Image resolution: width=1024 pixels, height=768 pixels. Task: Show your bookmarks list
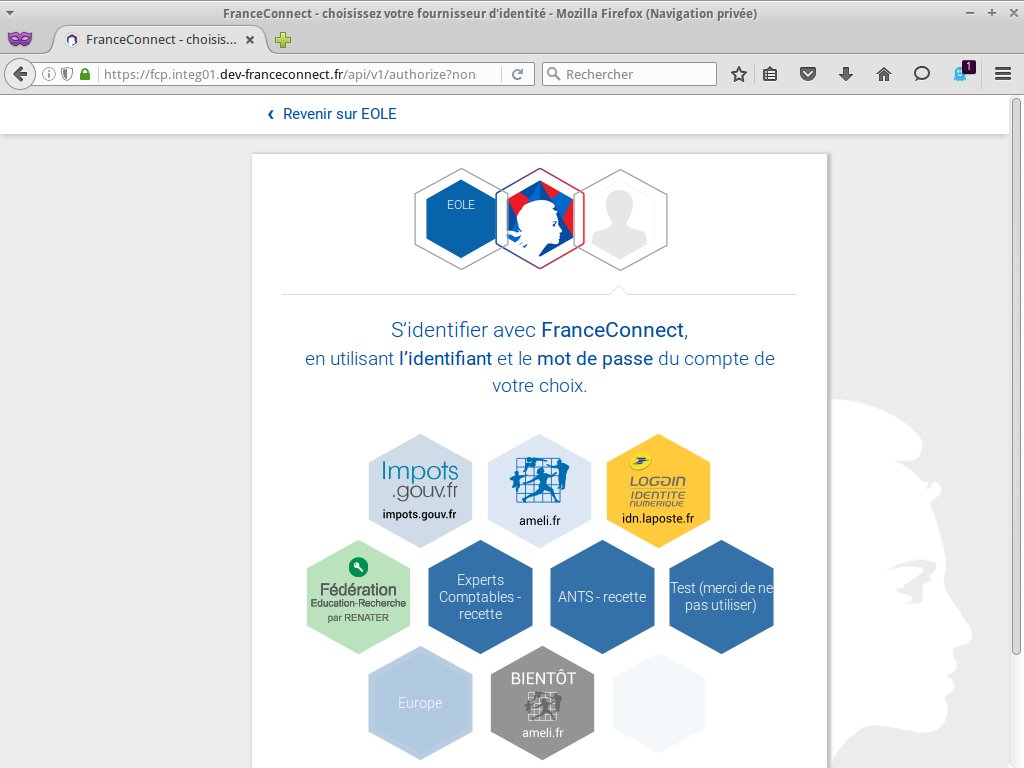771,74
